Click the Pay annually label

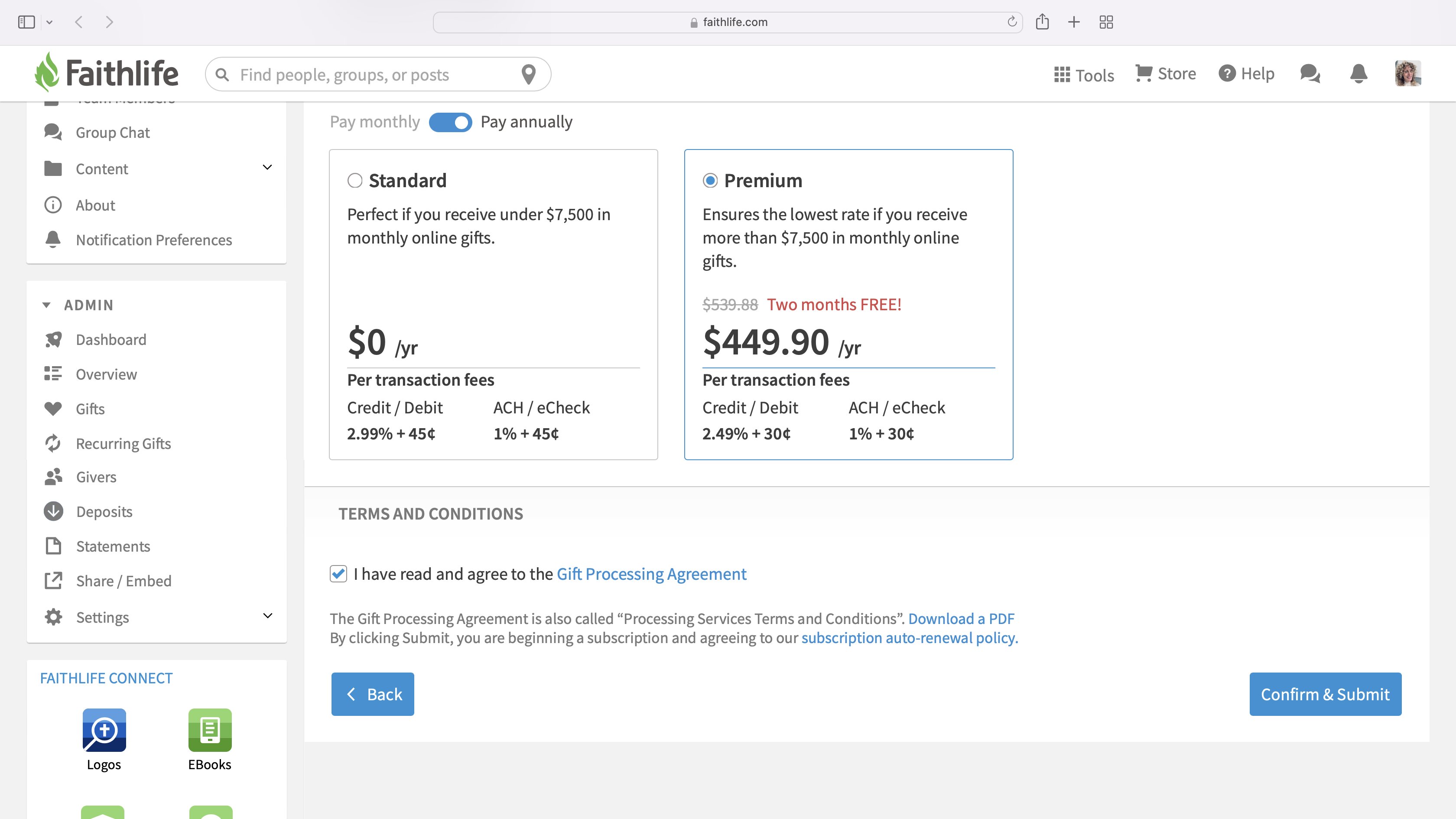pyautogui.click(x=526, y=121)
